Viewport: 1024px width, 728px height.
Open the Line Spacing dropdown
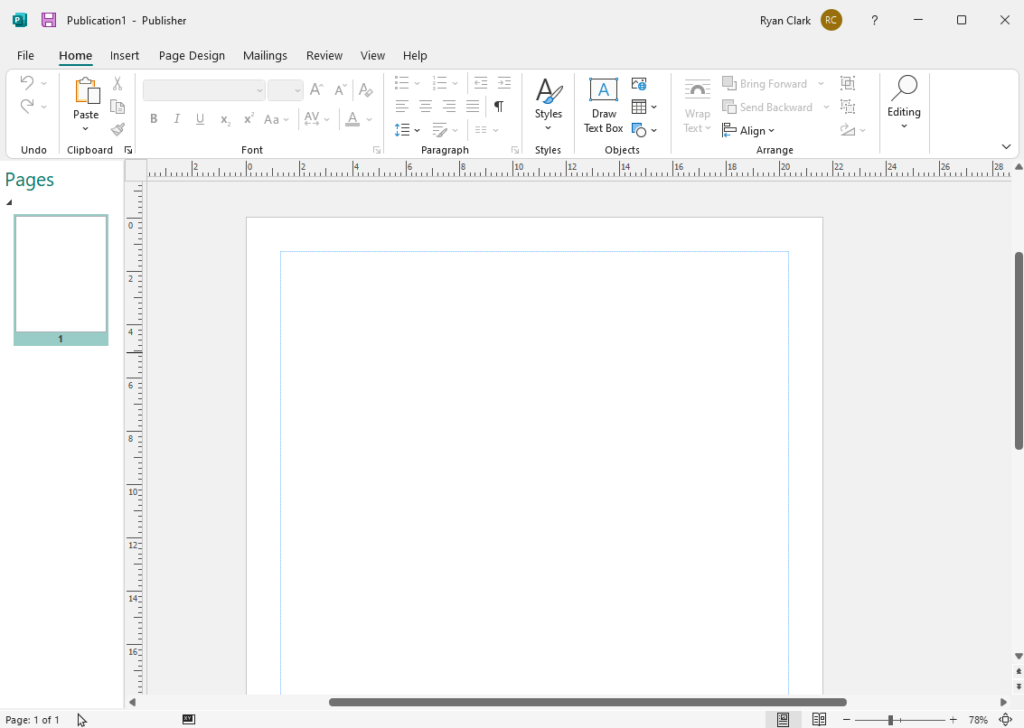pyautogui.click(x=407, y=130)
